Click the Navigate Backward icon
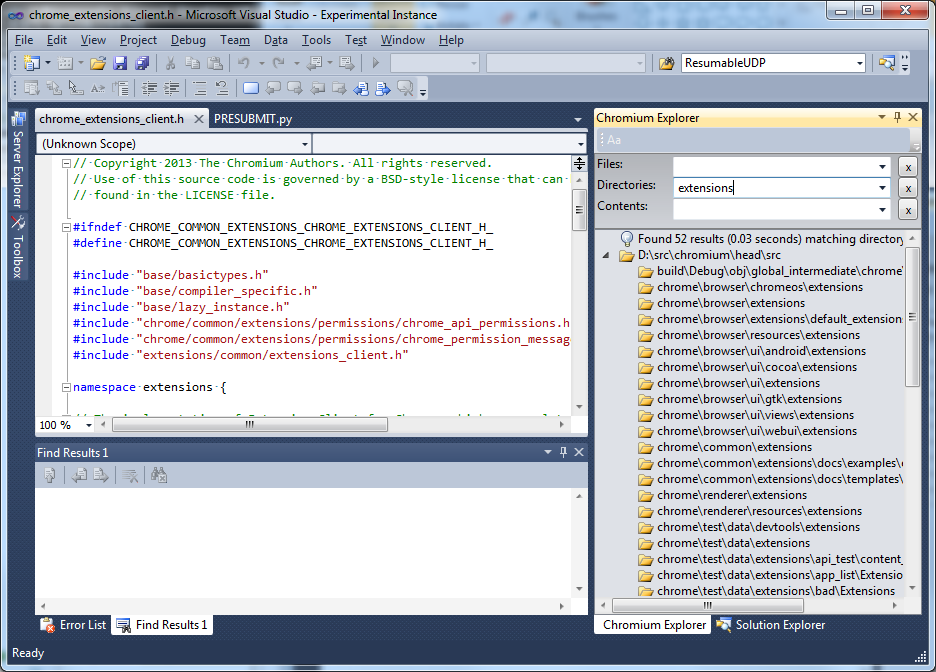This screenshot has width=936, height=672. coord(314,63)
